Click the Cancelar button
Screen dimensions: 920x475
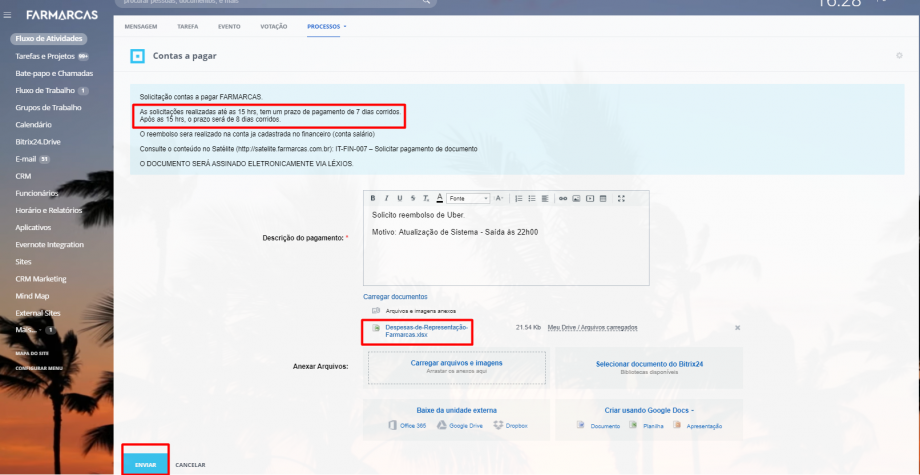pos(190,465)
